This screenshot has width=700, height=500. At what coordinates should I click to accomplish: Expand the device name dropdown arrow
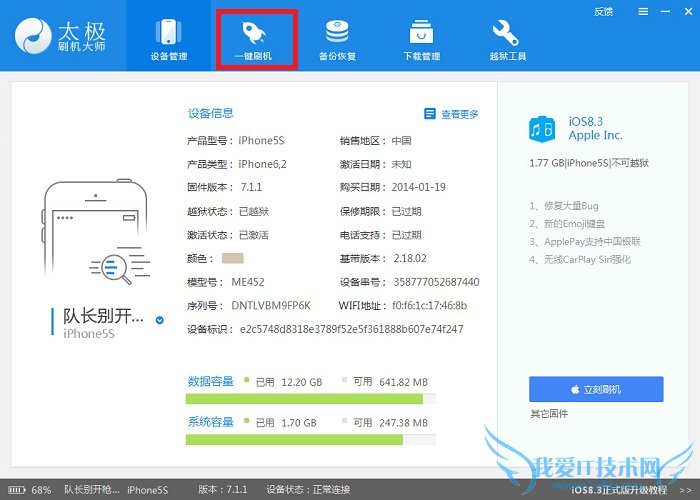pos(159,320)
